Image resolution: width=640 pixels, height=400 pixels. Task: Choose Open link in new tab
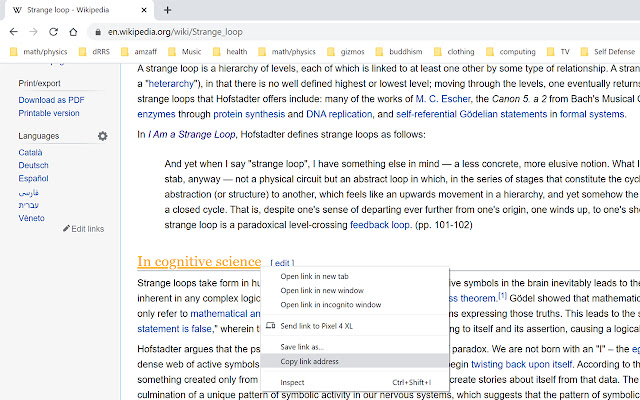tap(355, 276)
